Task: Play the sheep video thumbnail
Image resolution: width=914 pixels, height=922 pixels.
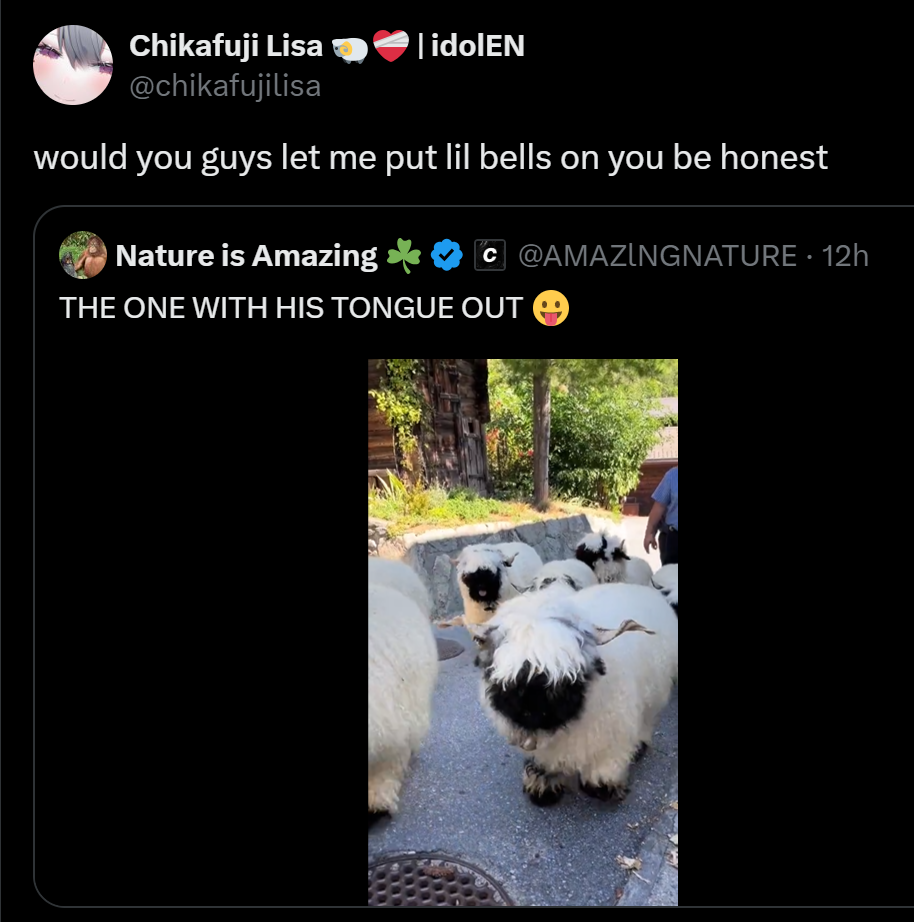Action: click(x=523, y=632)
